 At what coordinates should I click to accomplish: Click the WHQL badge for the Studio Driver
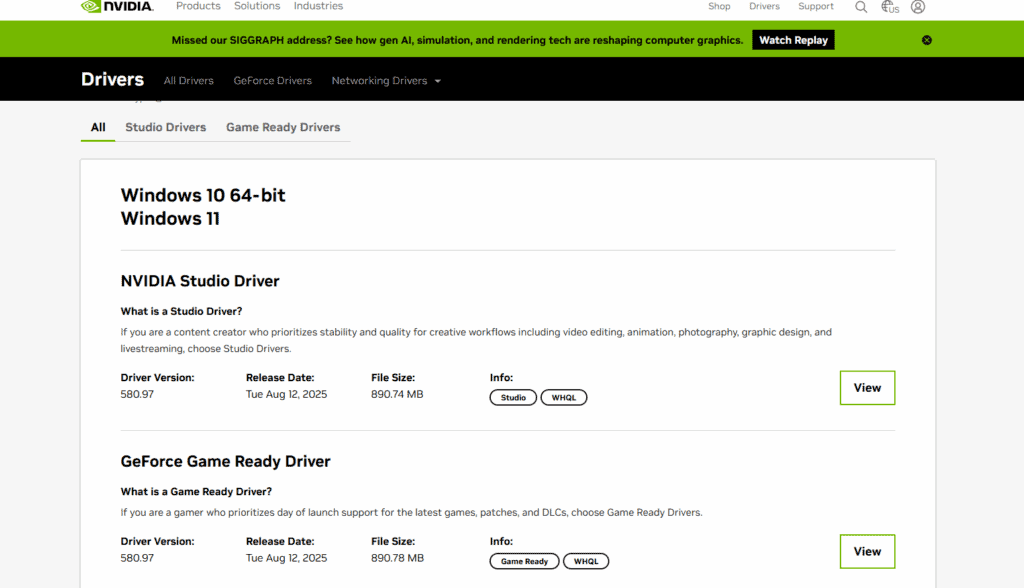(563, 397)
